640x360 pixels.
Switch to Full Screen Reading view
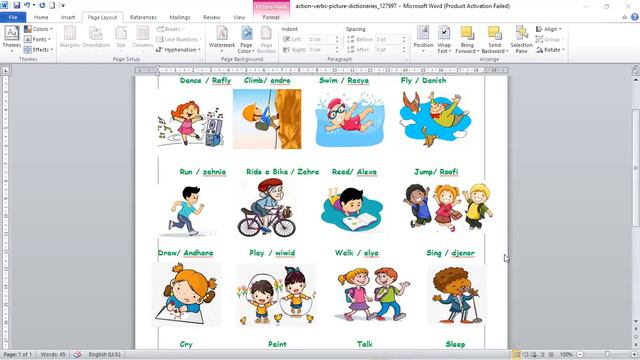click(526, 354)
